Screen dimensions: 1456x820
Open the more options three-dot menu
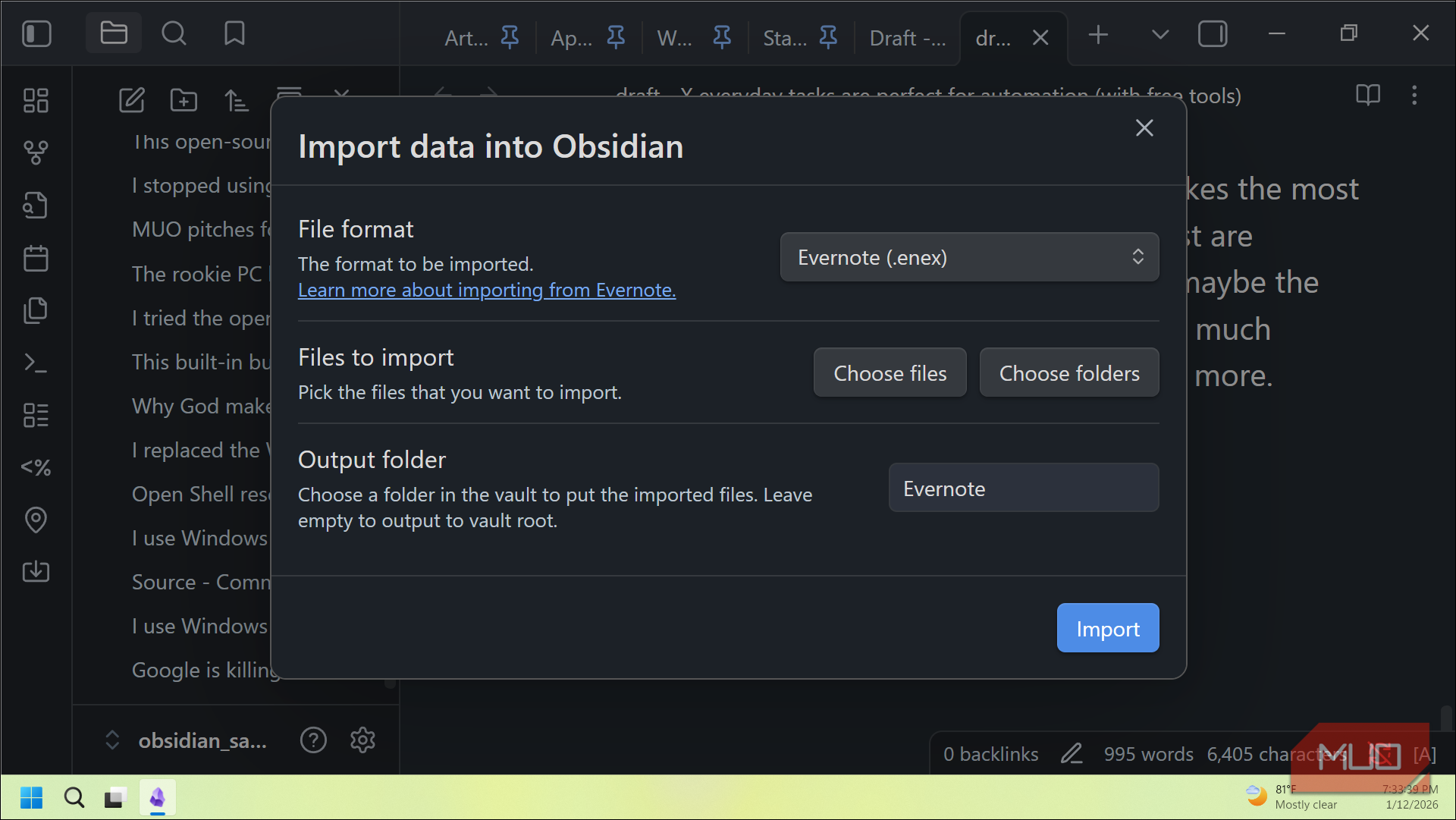coord(1414,96)
